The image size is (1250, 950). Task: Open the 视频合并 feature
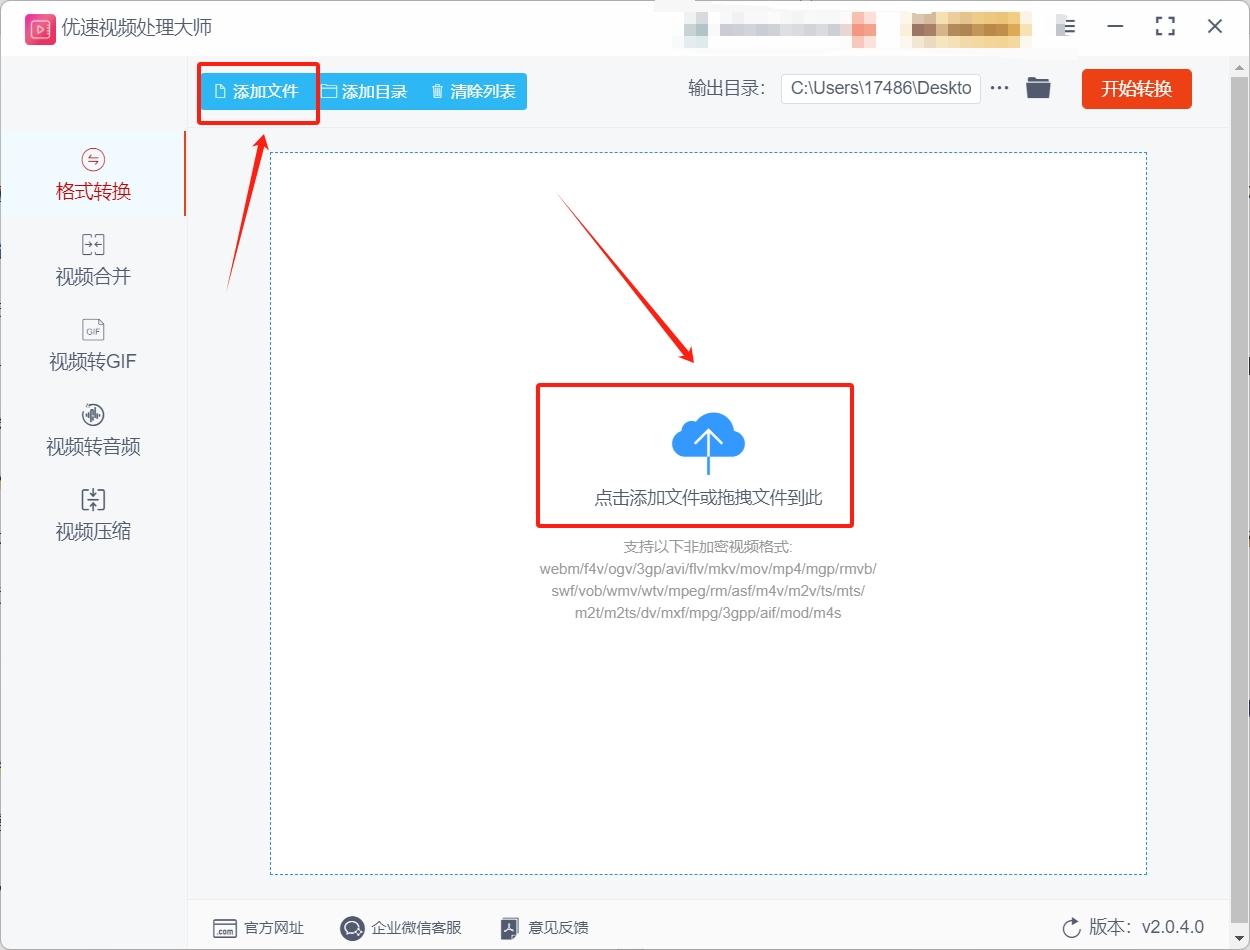point(92,260)
